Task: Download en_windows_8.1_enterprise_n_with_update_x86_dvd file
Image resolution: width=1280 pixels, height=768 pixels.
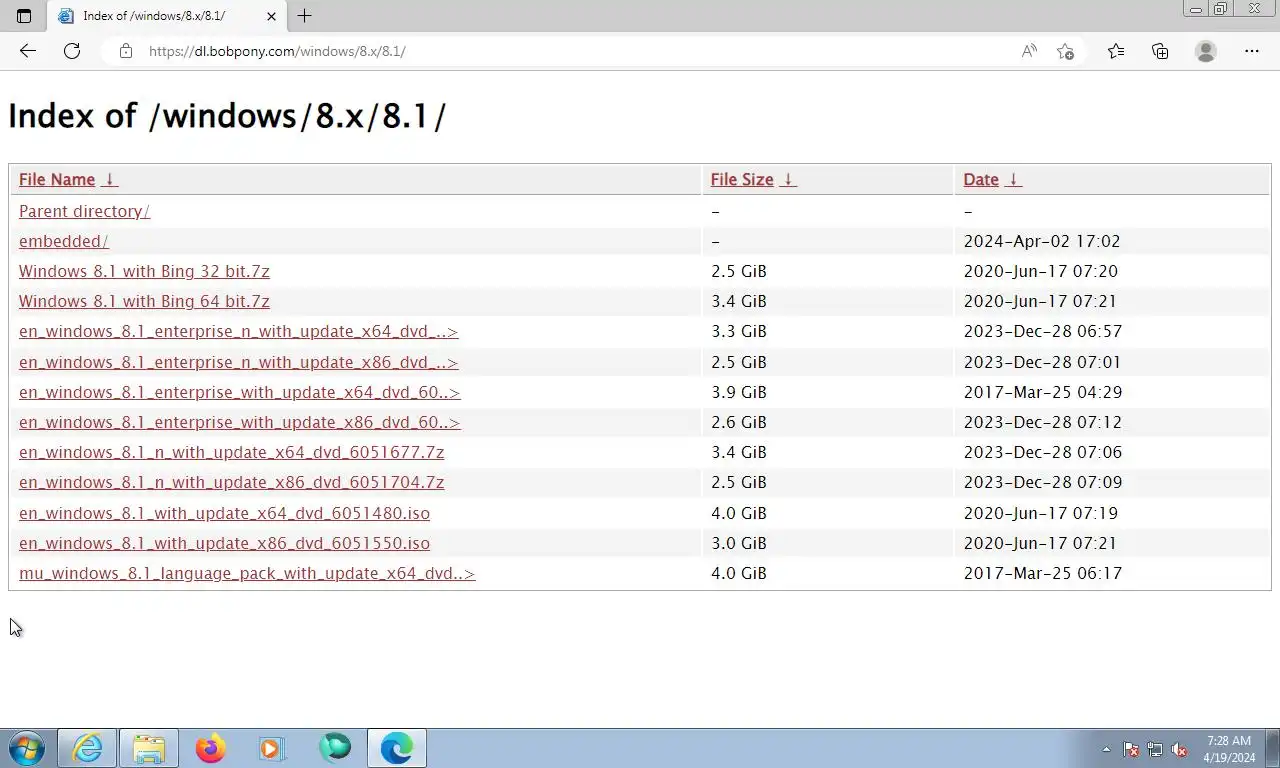Action: point(238,362)
